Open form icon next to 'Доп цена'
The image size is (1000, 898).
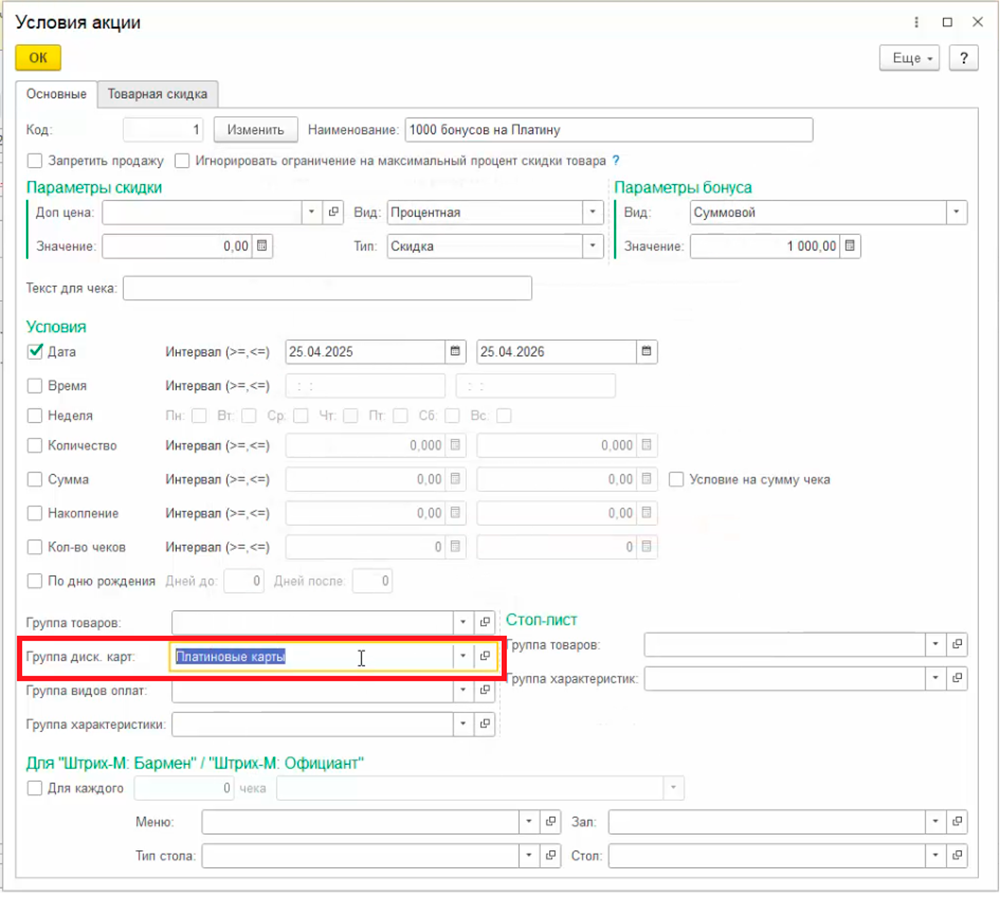click(x=335, y=212)
